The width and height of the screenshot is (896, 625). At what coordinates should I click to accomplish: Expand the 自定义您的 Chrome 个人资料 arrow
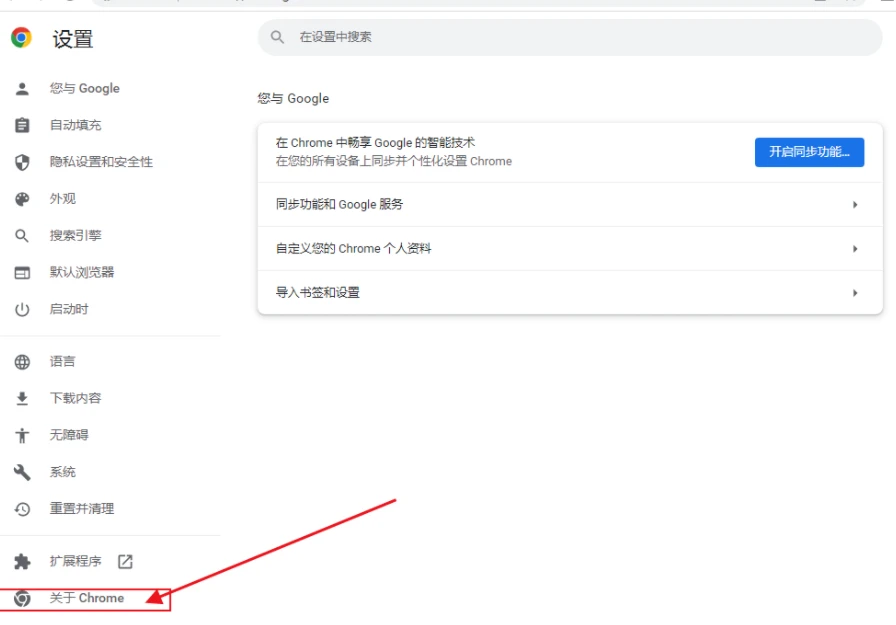pyautogui.click(x=855, y=249)
